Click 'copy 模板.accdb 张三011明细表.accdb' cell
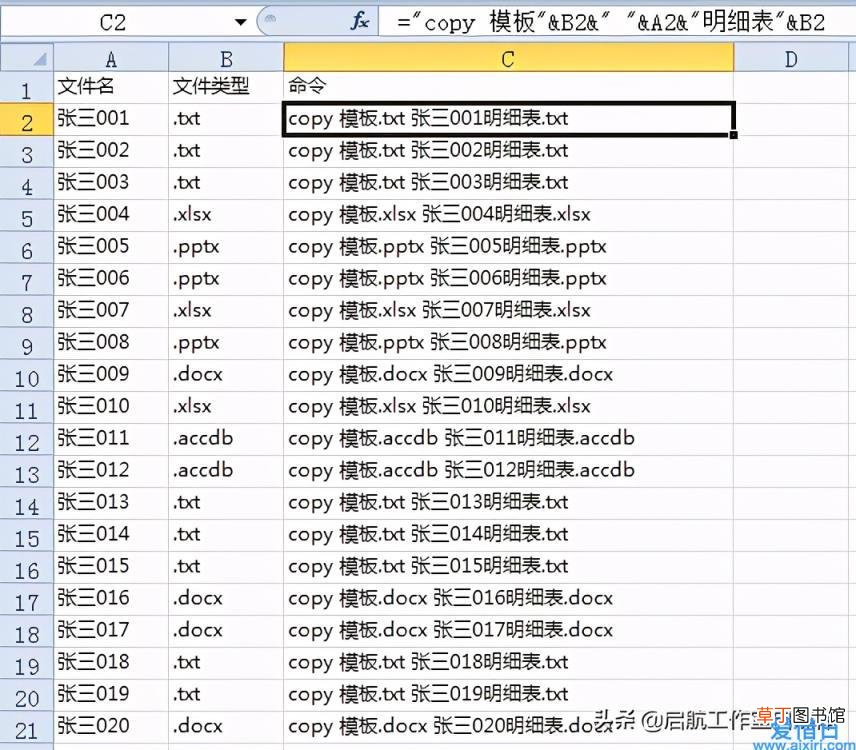 pyautogui.click(x=508, y=439)
